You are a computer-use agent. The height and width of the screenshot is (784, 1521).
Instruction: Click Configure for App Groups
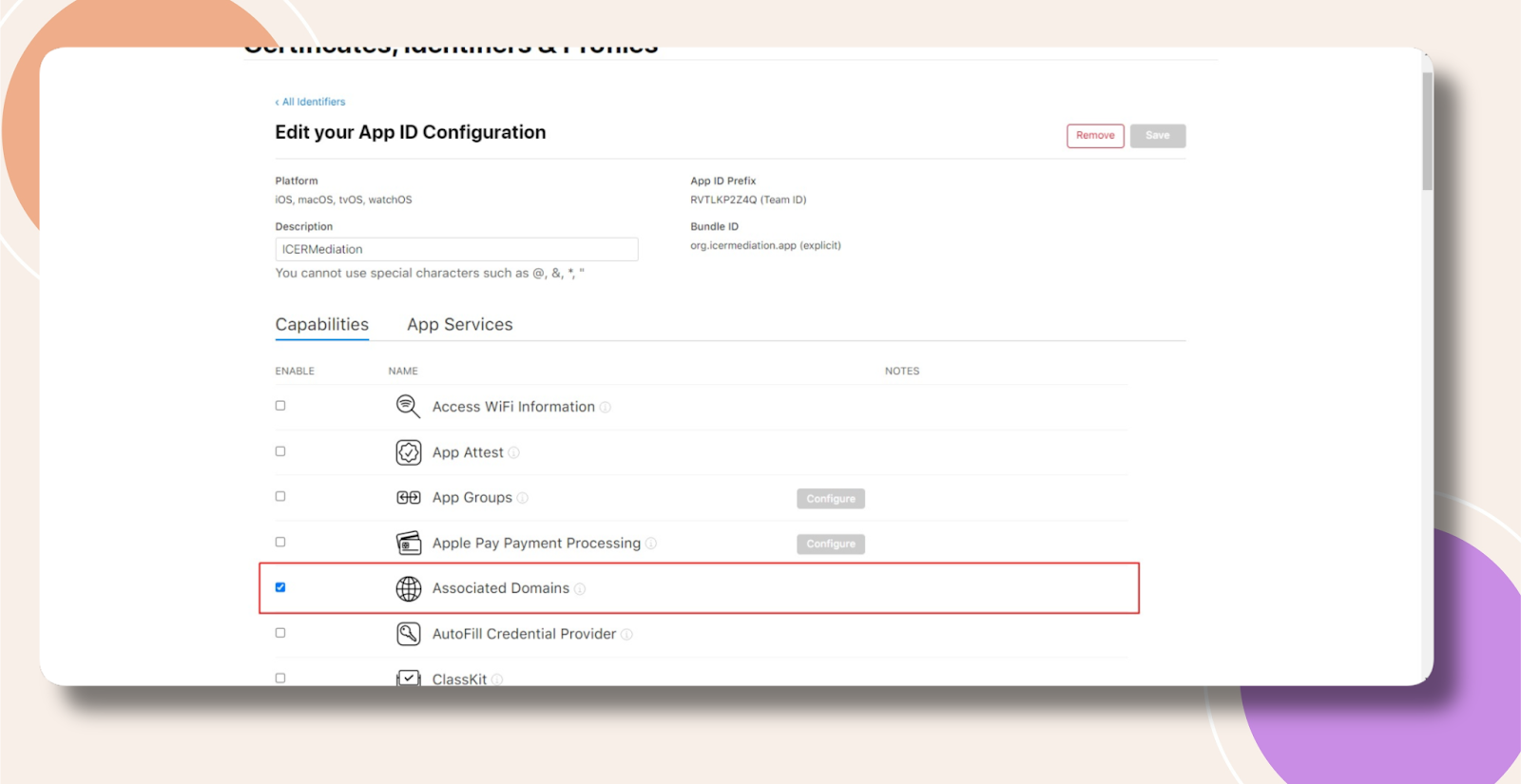pyautogui.click(x=831, y=499)
